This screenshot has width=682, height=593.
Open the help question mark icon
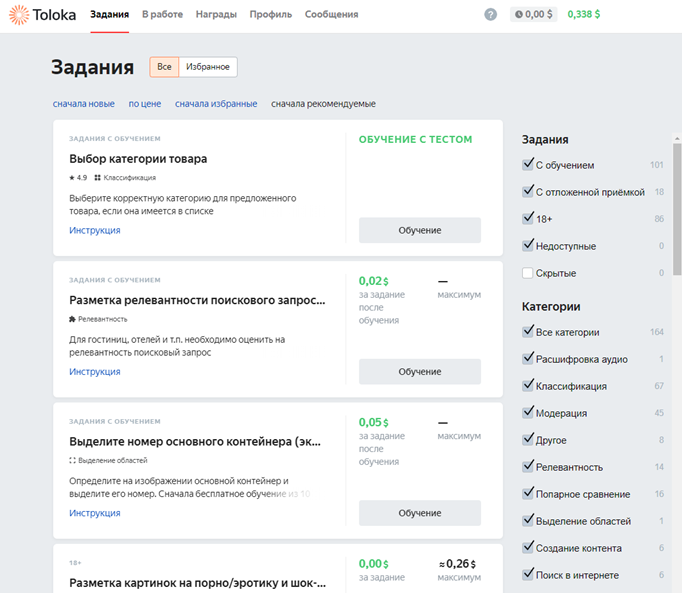coord(490,14)
